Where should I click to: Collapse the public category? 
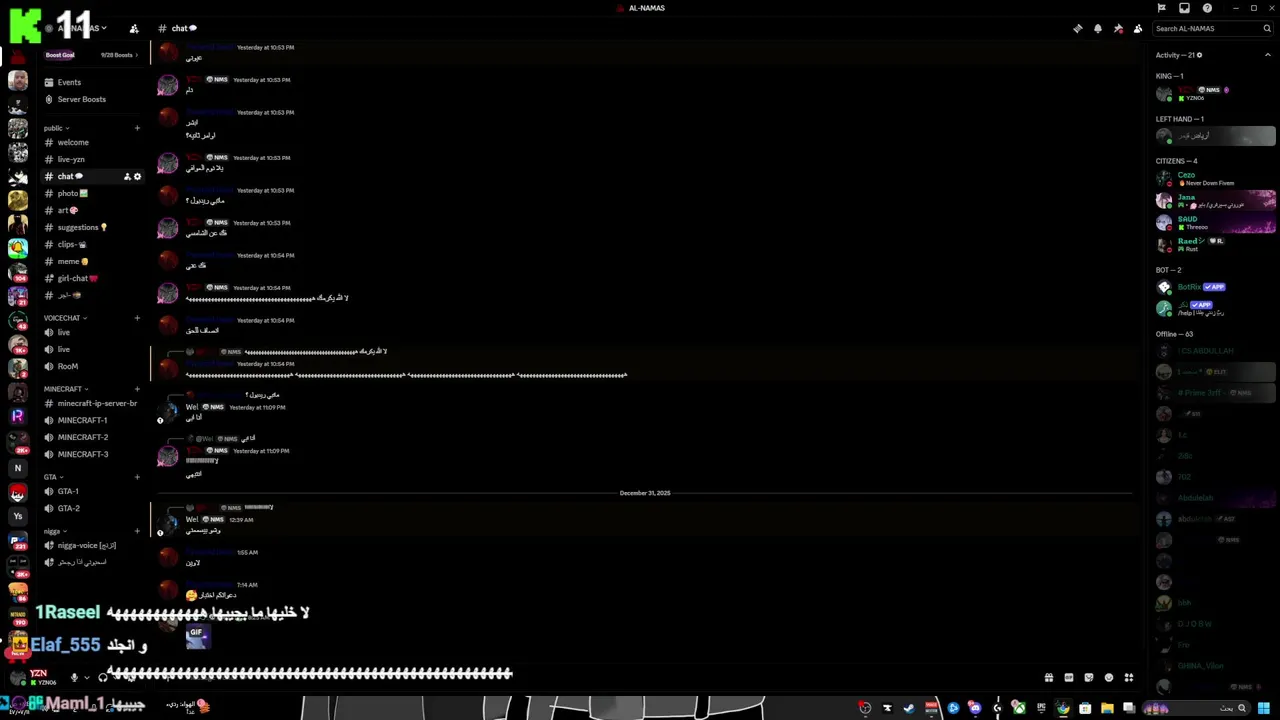point(56,128)
